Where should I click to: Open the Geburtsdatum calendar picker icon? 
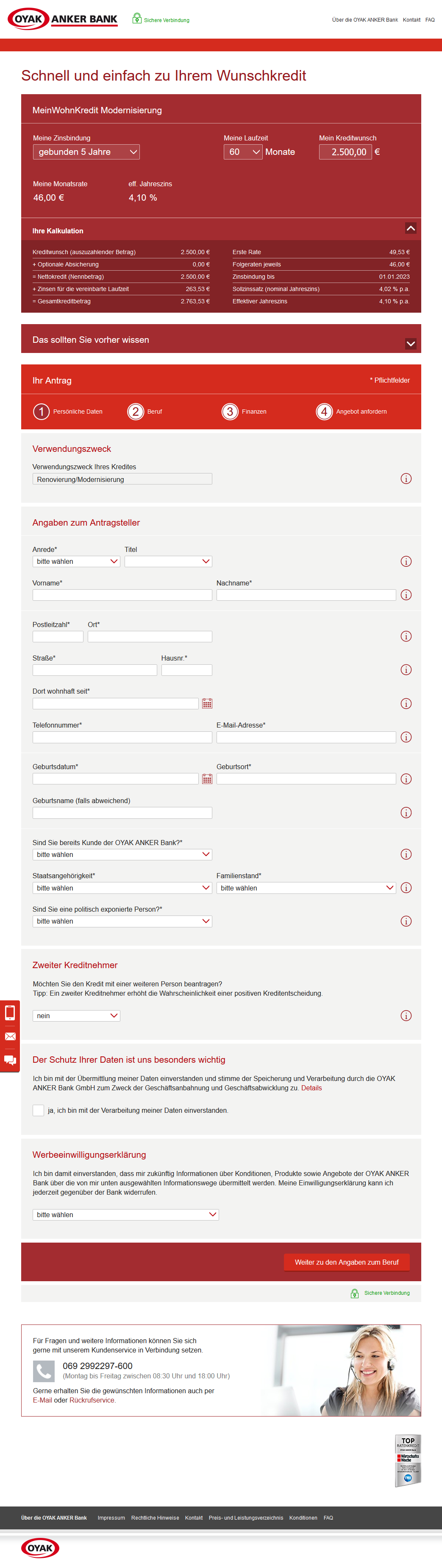point(207,779)
